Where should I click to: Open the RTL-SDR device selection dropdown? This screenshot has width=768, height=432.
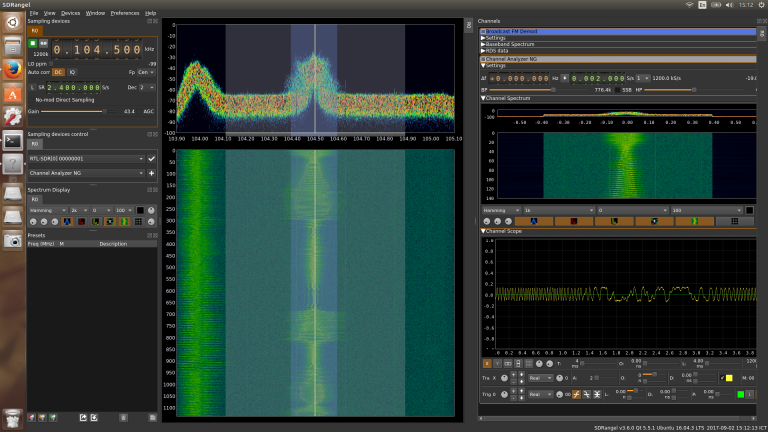pyautogui.click(x=84, y=158)
